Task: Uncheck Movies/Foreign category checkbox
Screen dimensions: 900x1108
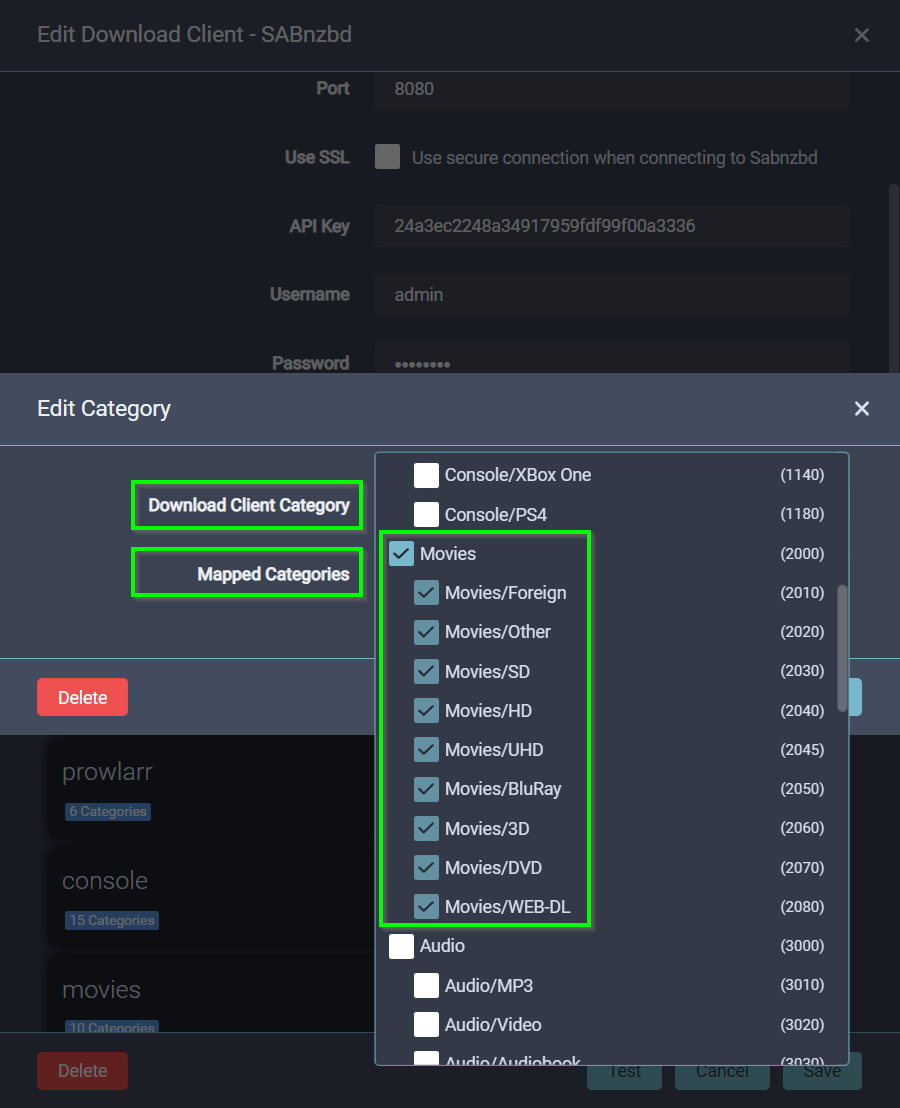Action: [x=427, y=593]
